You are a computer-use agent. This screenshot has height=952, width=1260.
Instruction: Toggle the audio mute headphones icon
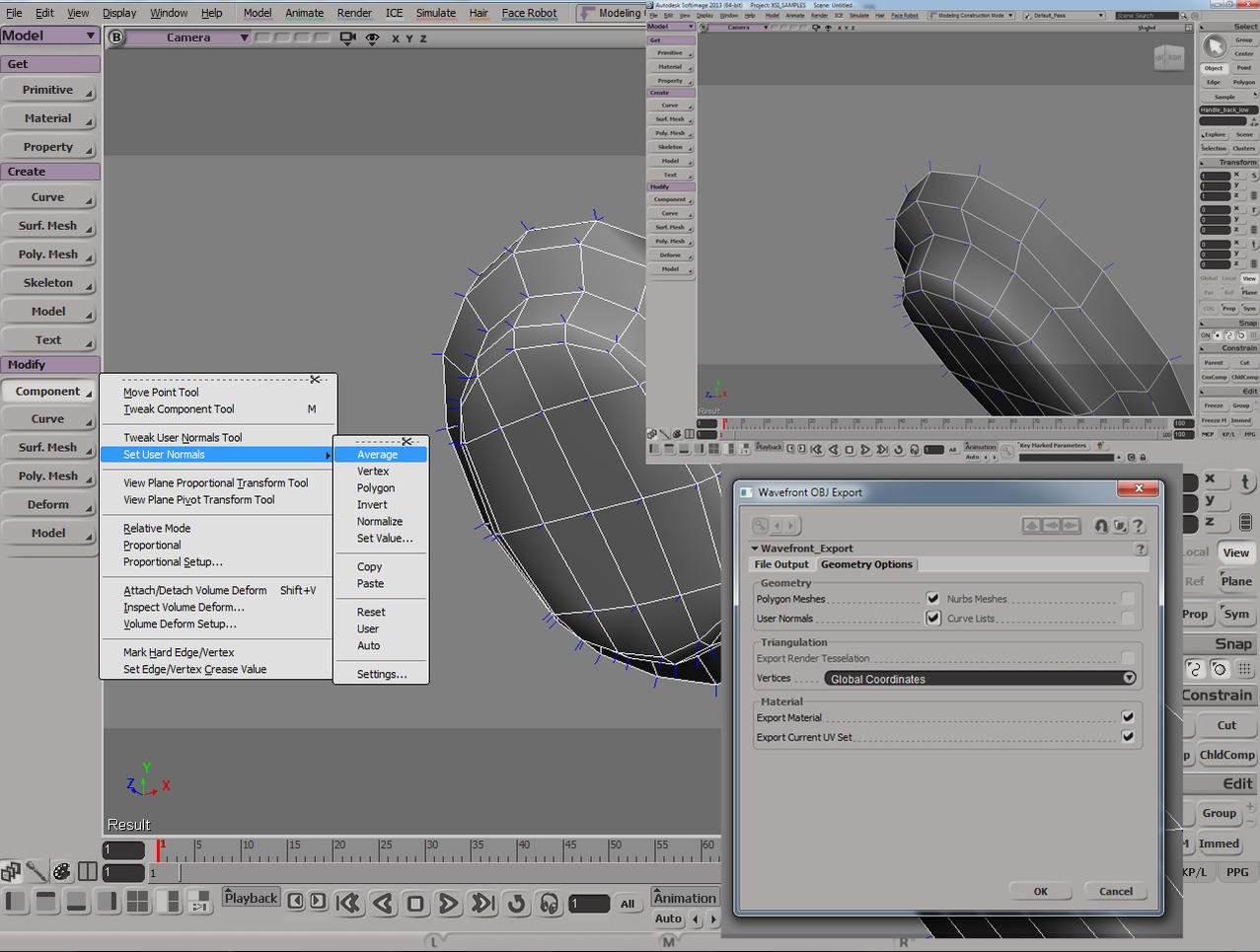(x=549, y=903)
